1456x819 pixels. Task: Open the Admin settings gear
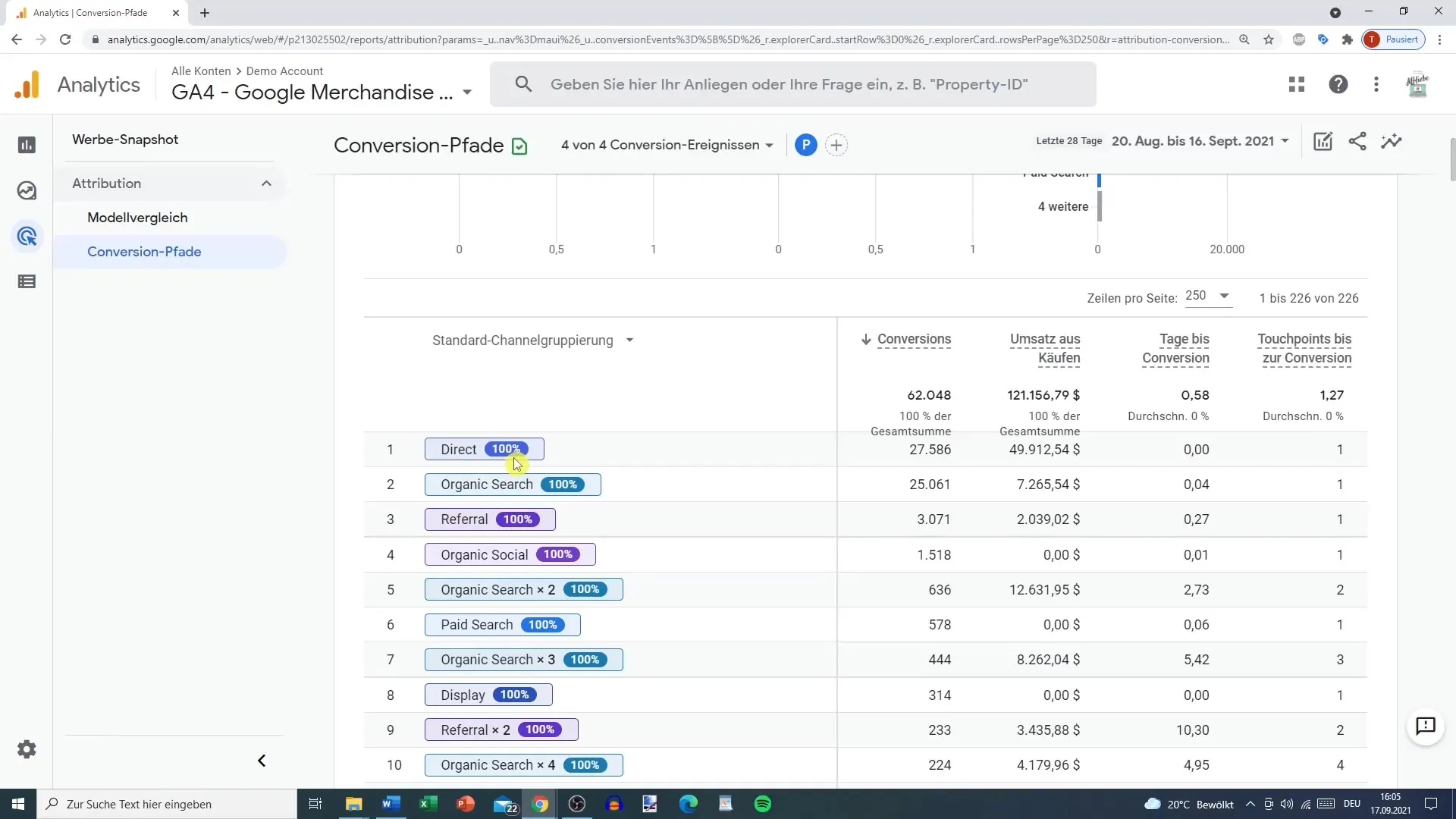27,749
